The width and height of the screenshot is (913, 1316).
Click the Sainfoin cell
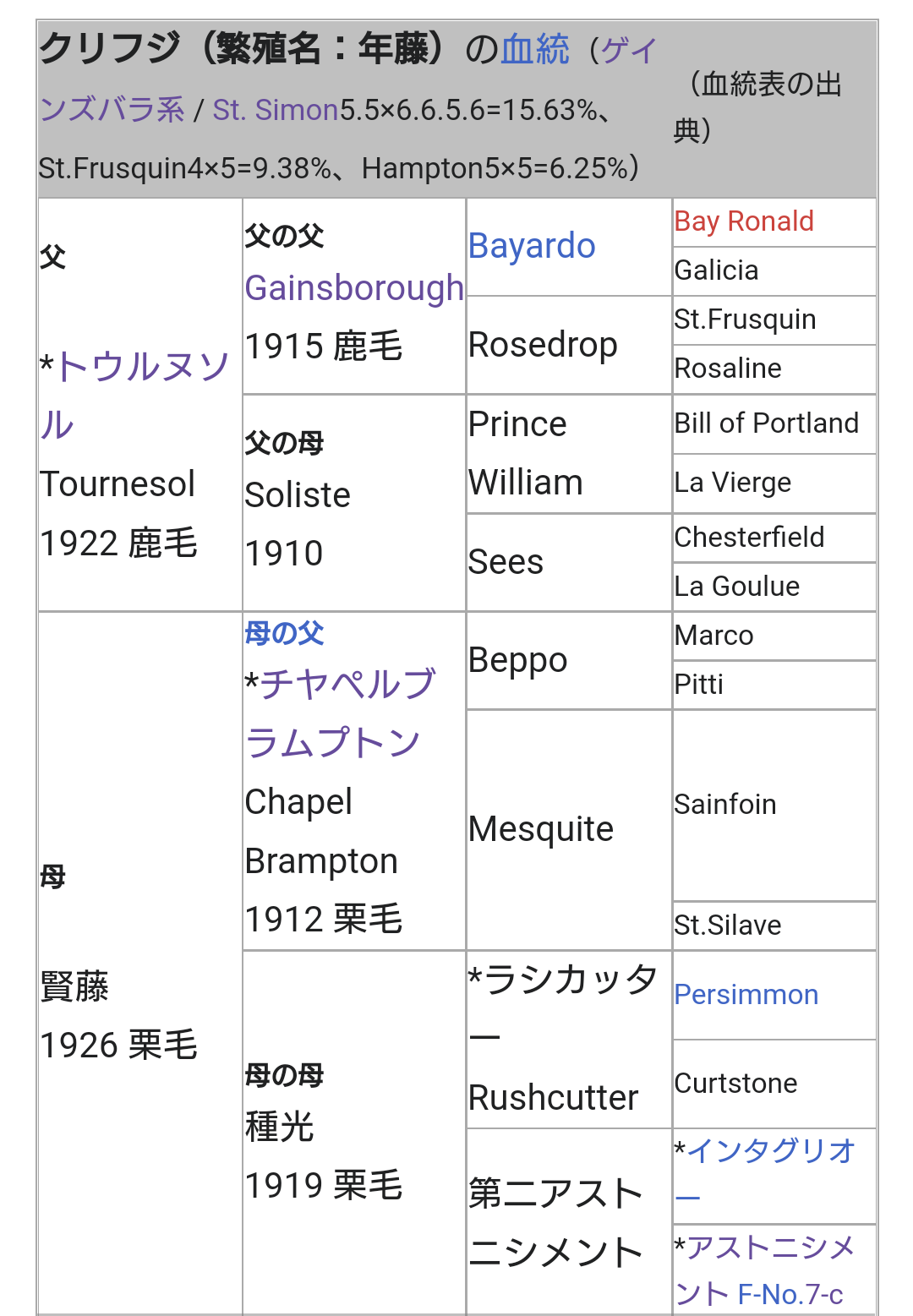coord(724,805)
